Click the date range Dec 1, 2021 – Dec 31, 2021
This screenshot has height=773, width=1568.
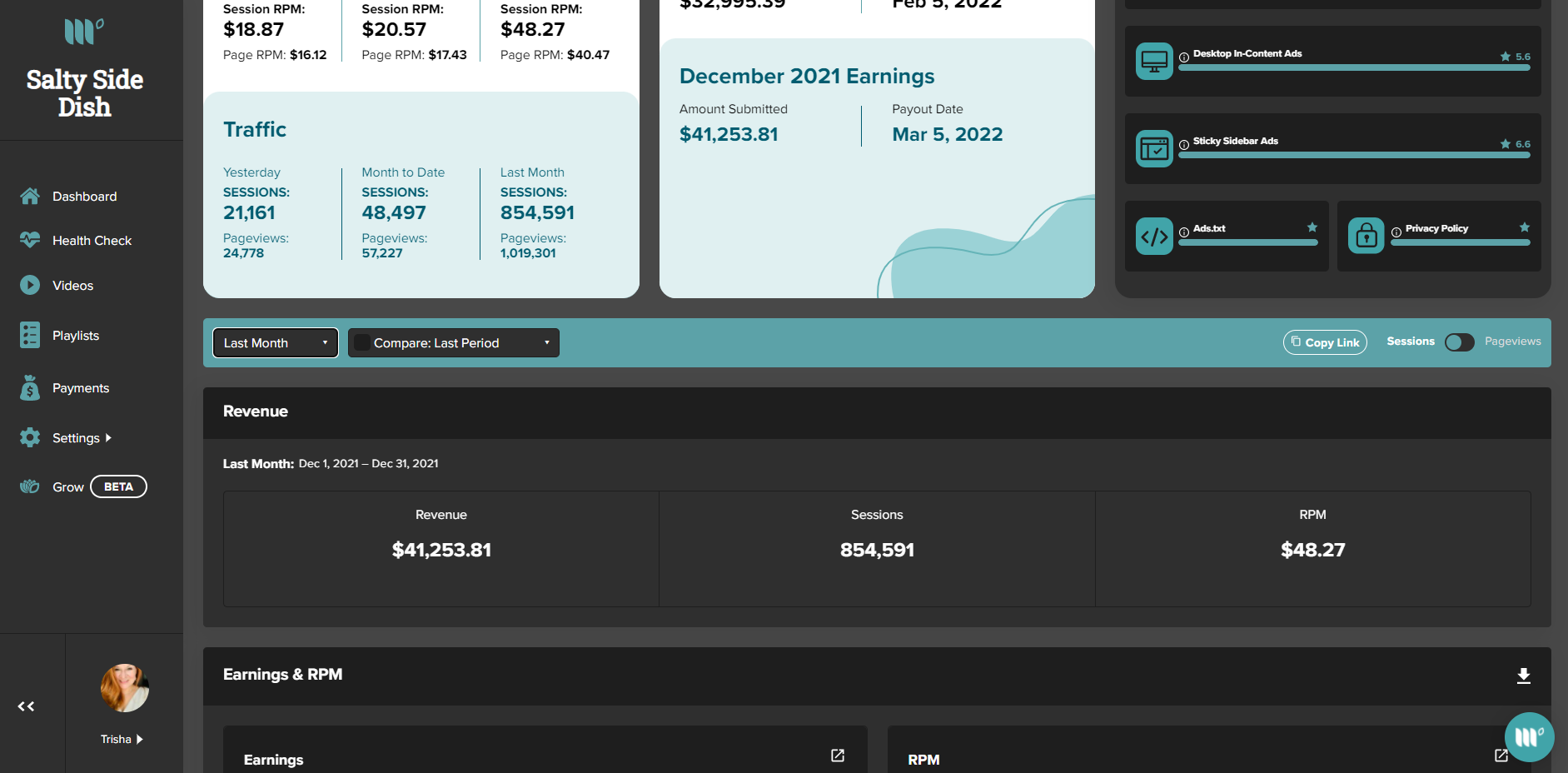coord(368,463)
